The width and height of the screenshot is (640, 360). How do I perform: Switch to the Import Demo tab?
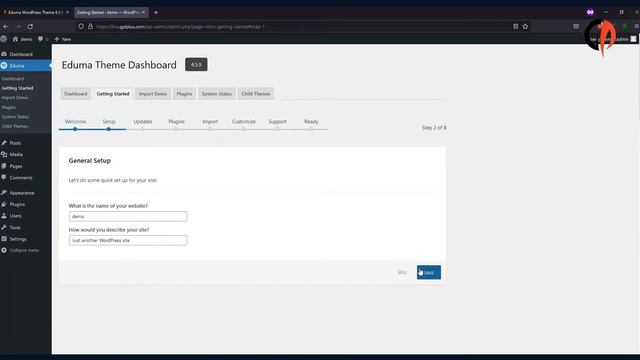(153, 94)
